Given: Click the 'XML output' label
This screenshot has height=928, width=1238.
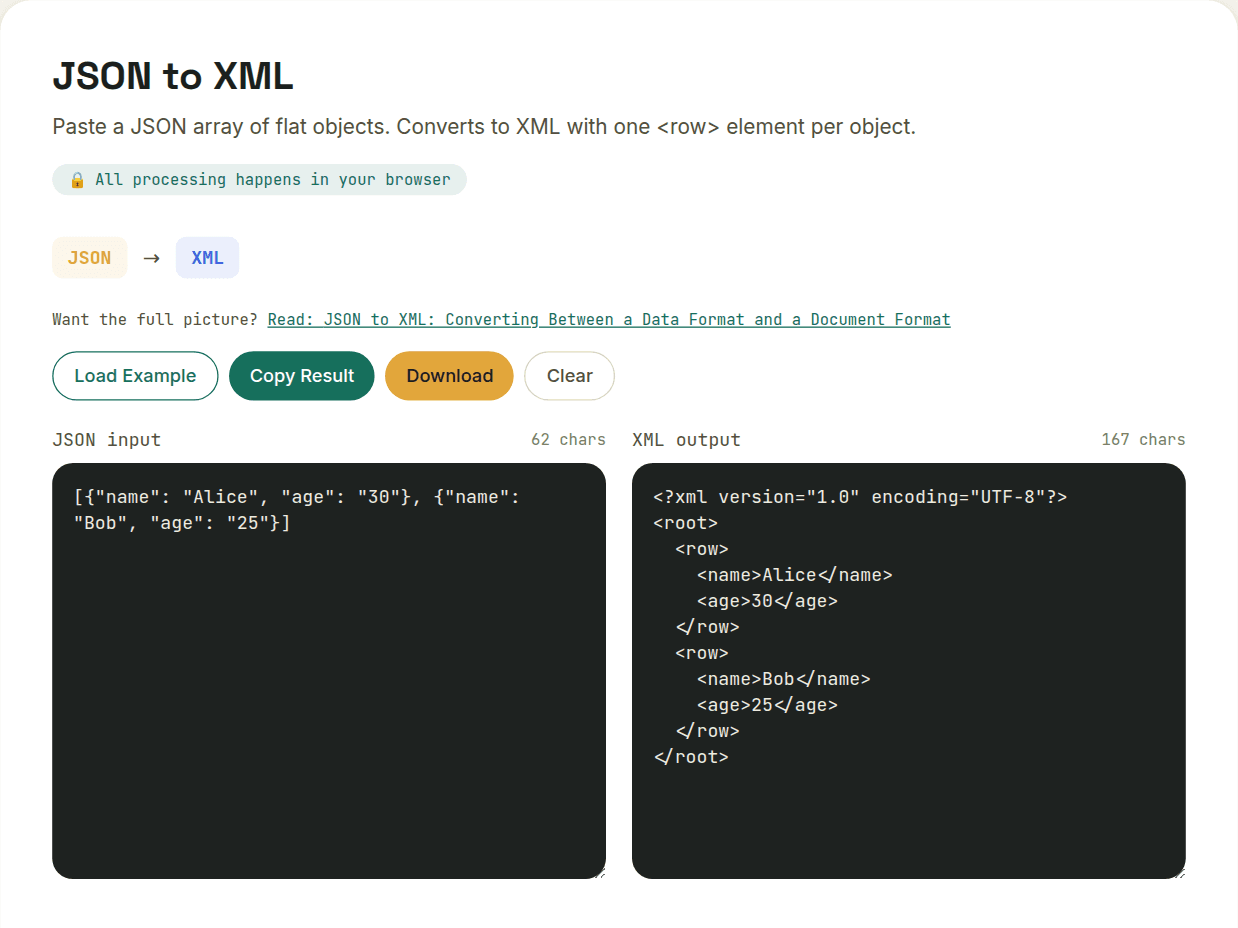Looking at the screenshot, I should [x=686, y=440].
